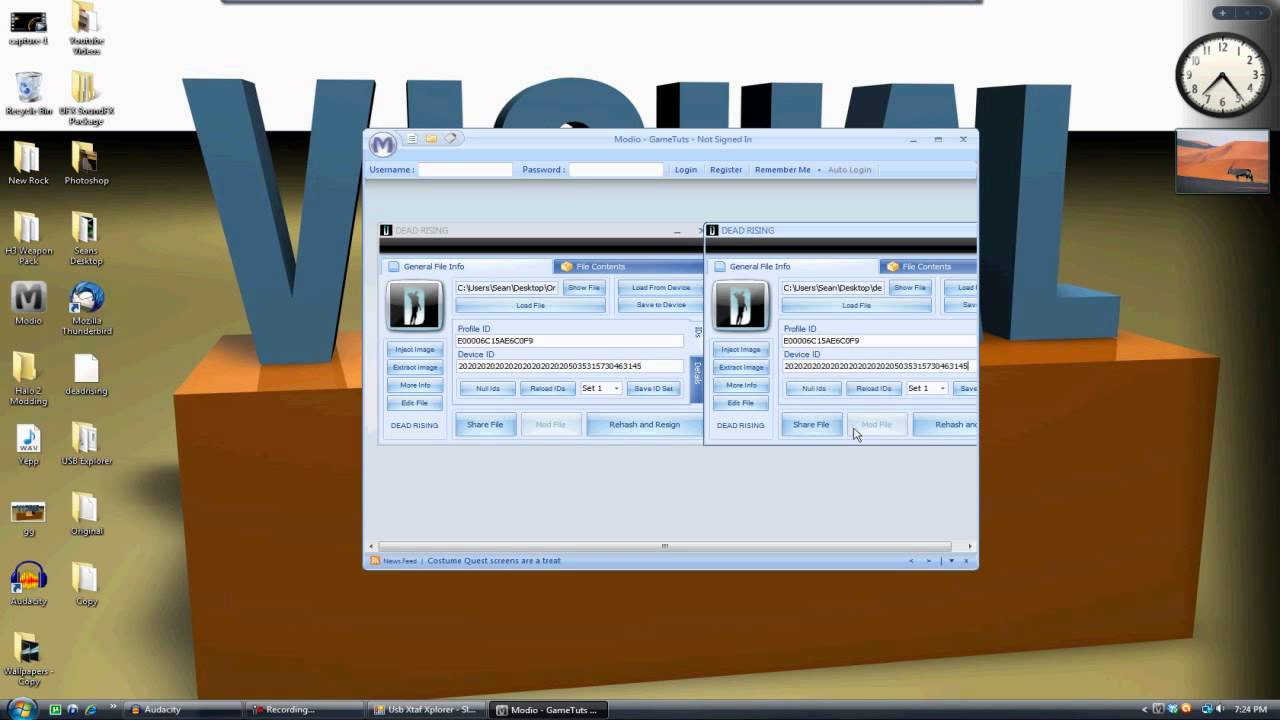
Task: Select the Audacity desktop shortcut
Action: coord(28,584)
